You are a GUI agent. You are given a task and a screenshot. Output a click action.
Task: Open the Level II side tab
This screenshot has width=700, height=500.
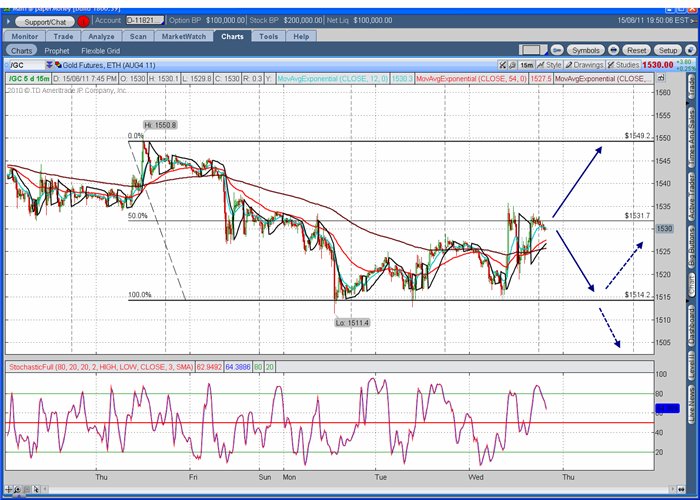(x=692, y=364)
